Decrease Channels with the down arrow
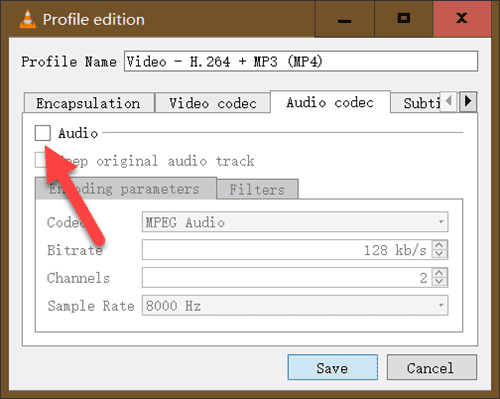This screenshot has height=399, width=500. click(439, 282)
